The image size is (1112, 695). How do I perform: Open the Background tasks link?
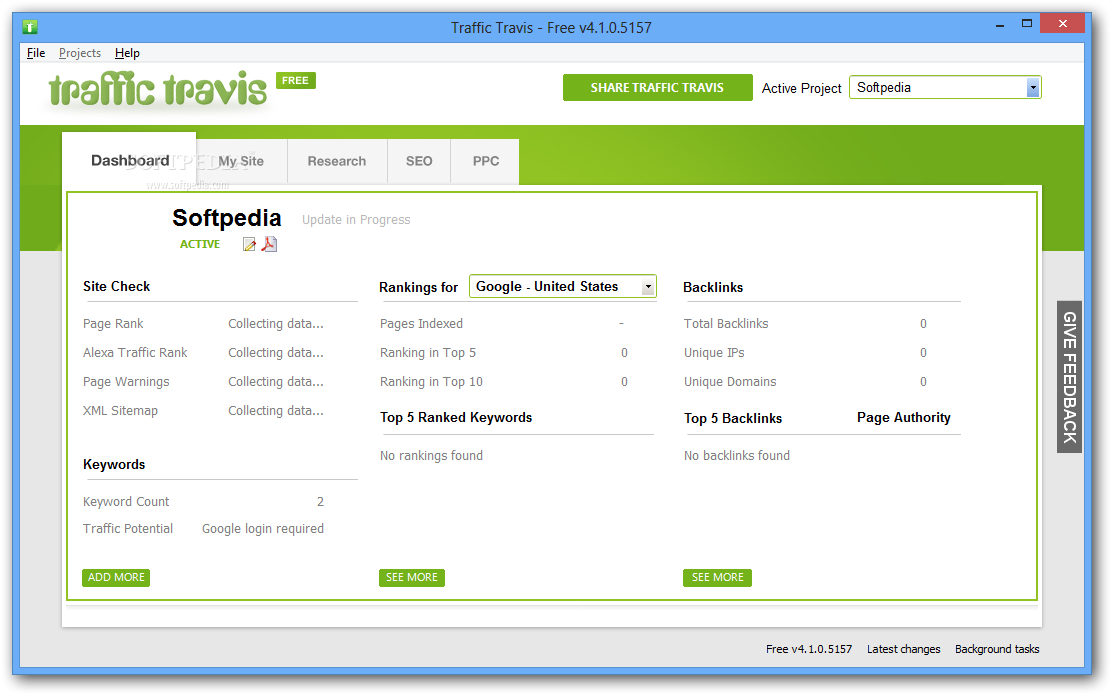click(997, 649)
